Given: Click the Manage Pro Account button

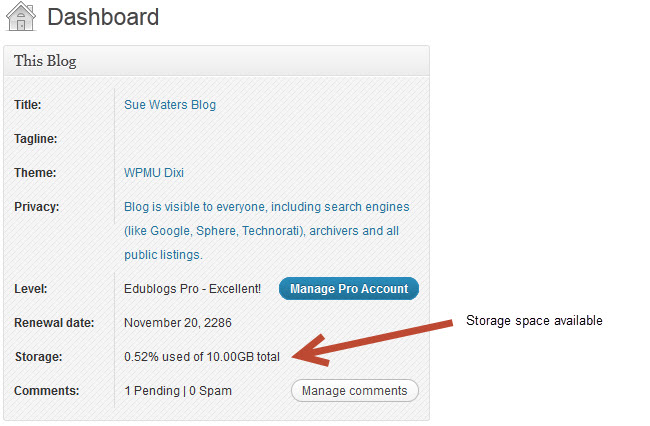Looking at the screenshot, I should [349, 288].
